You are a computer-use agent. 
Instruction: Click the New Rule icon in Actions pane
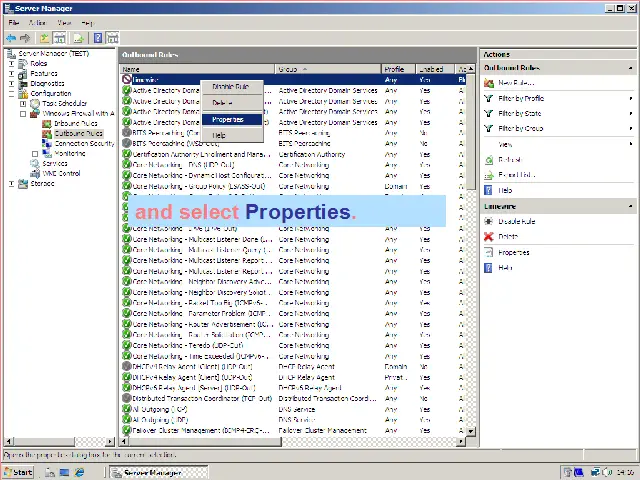click(x=489, y=83)
